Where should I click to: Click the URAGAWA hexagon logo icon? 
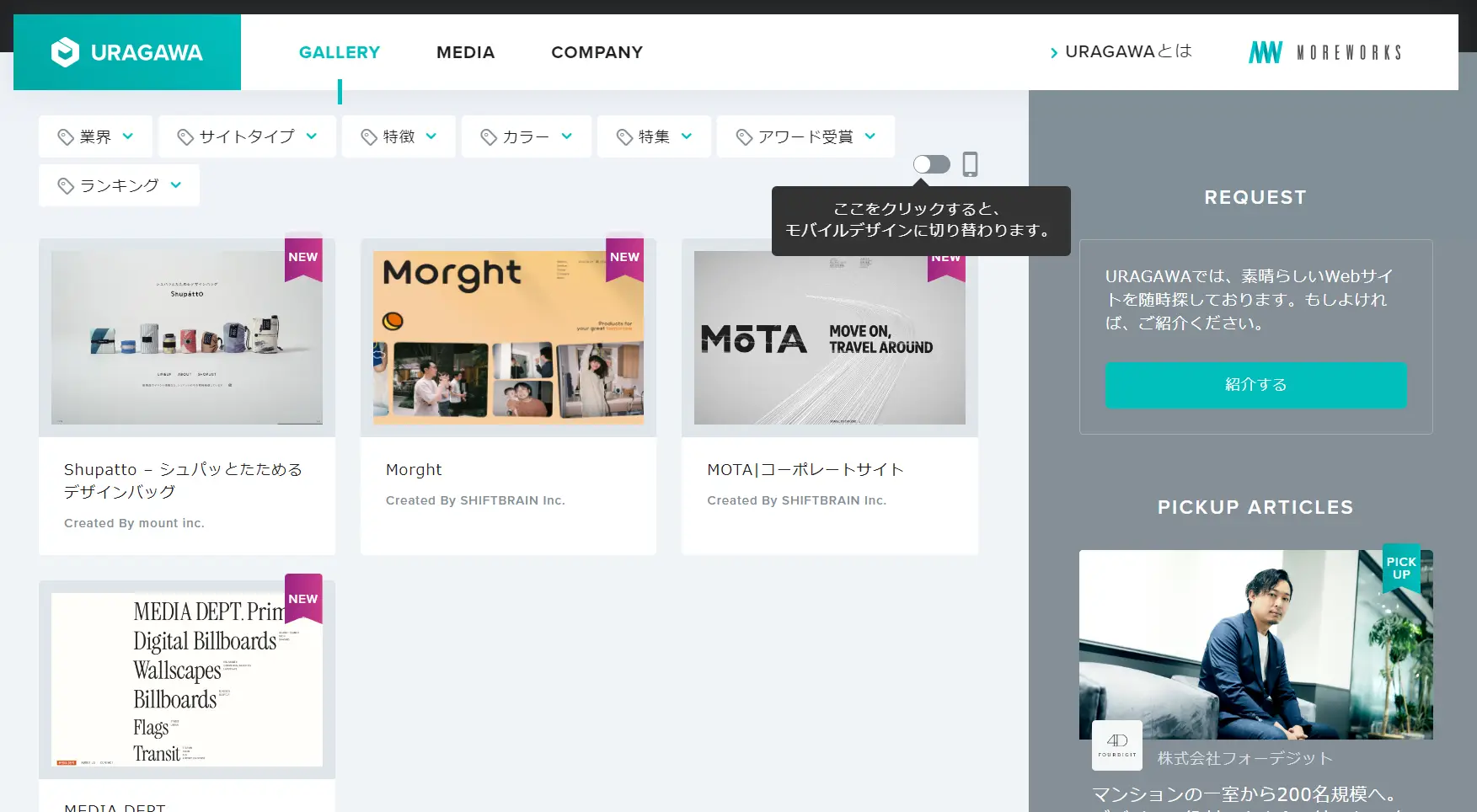[65, 52]
